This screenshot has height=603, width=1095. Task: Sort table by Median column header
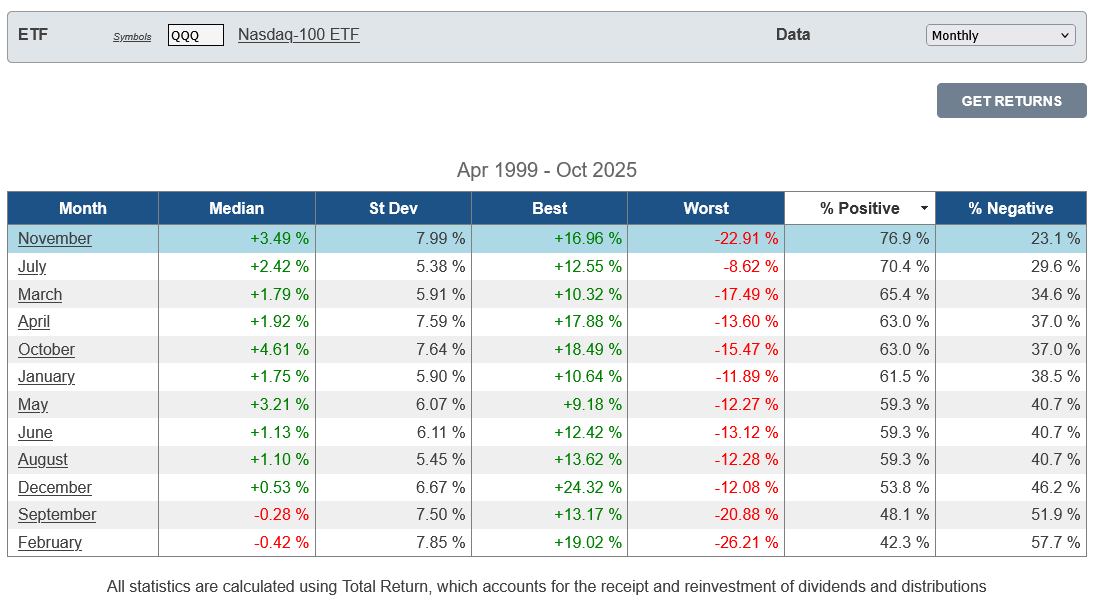(236, 208)
